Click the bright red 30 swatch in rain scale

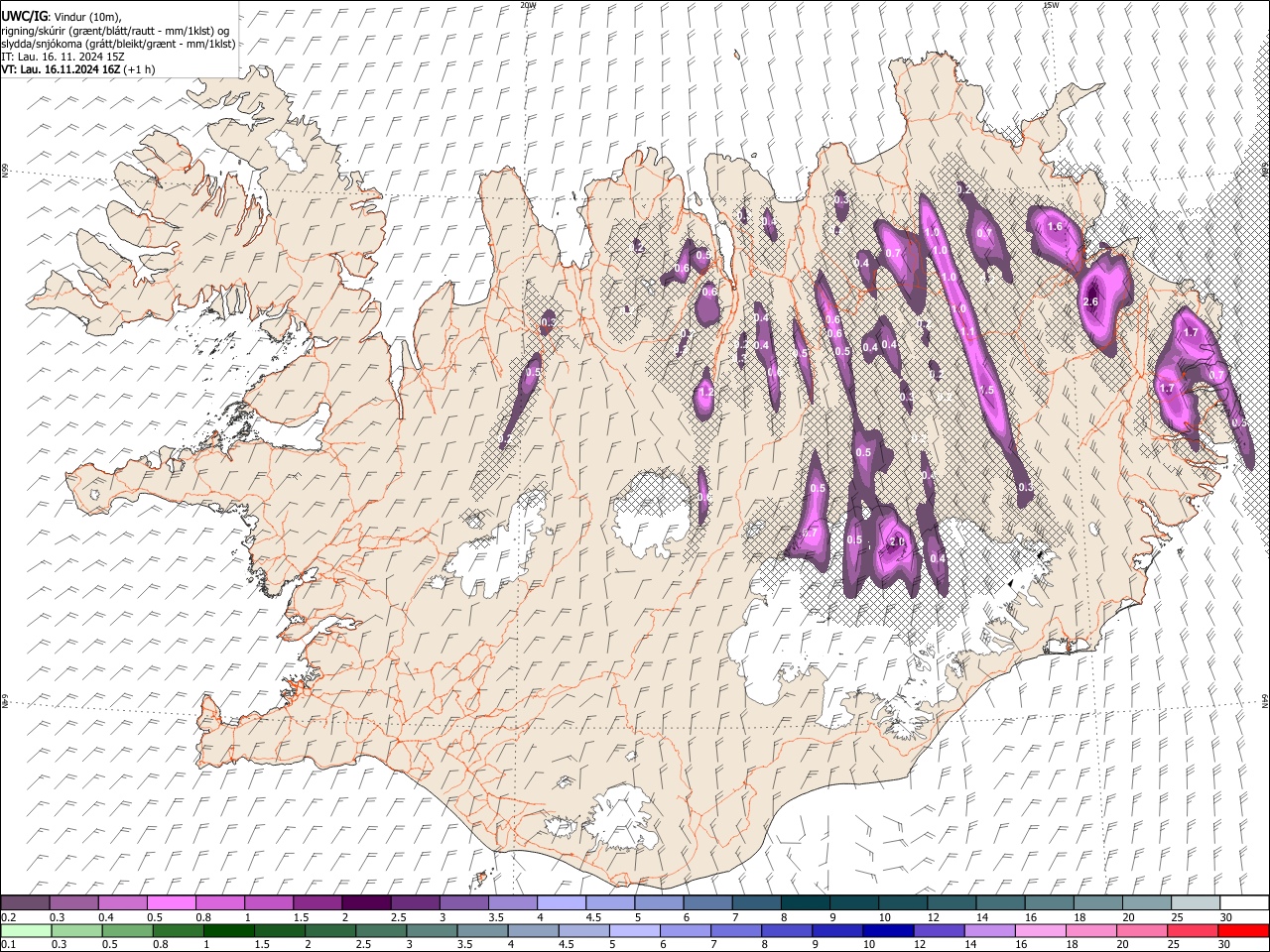[1243, 930]
